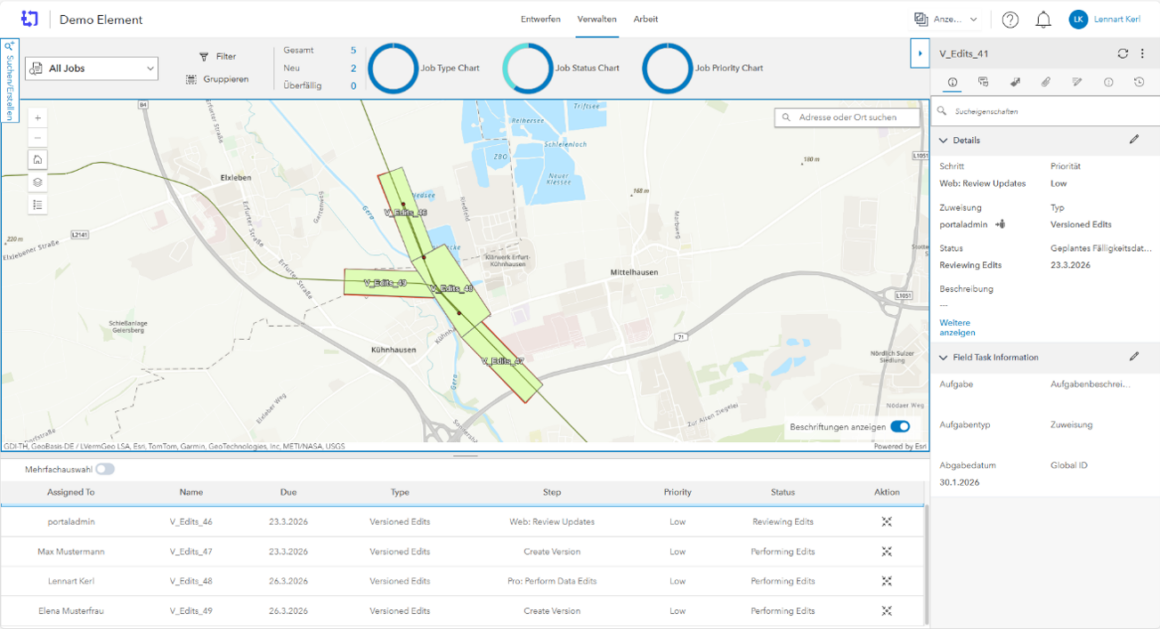Sort table by Assigned To column
Screen dimensions: 1160x629
[x=71, y=492]
